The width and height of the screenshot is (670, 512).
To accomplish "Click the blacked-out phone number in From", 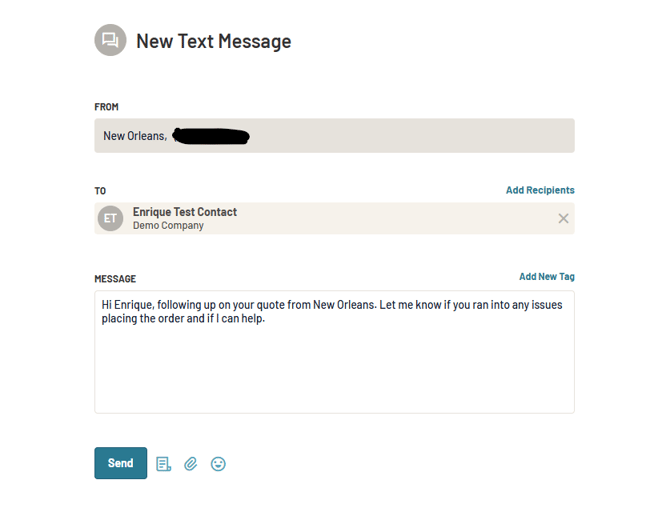I will pos(211,136).
